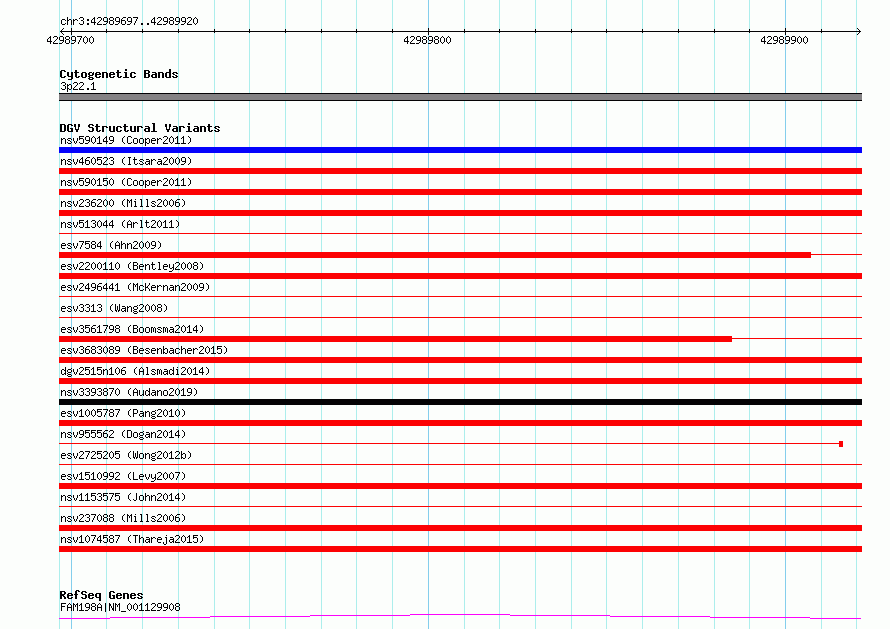Click the small red block of nsv955562
This screenshot has width=890, height=629.
click(x=841, y=444)
